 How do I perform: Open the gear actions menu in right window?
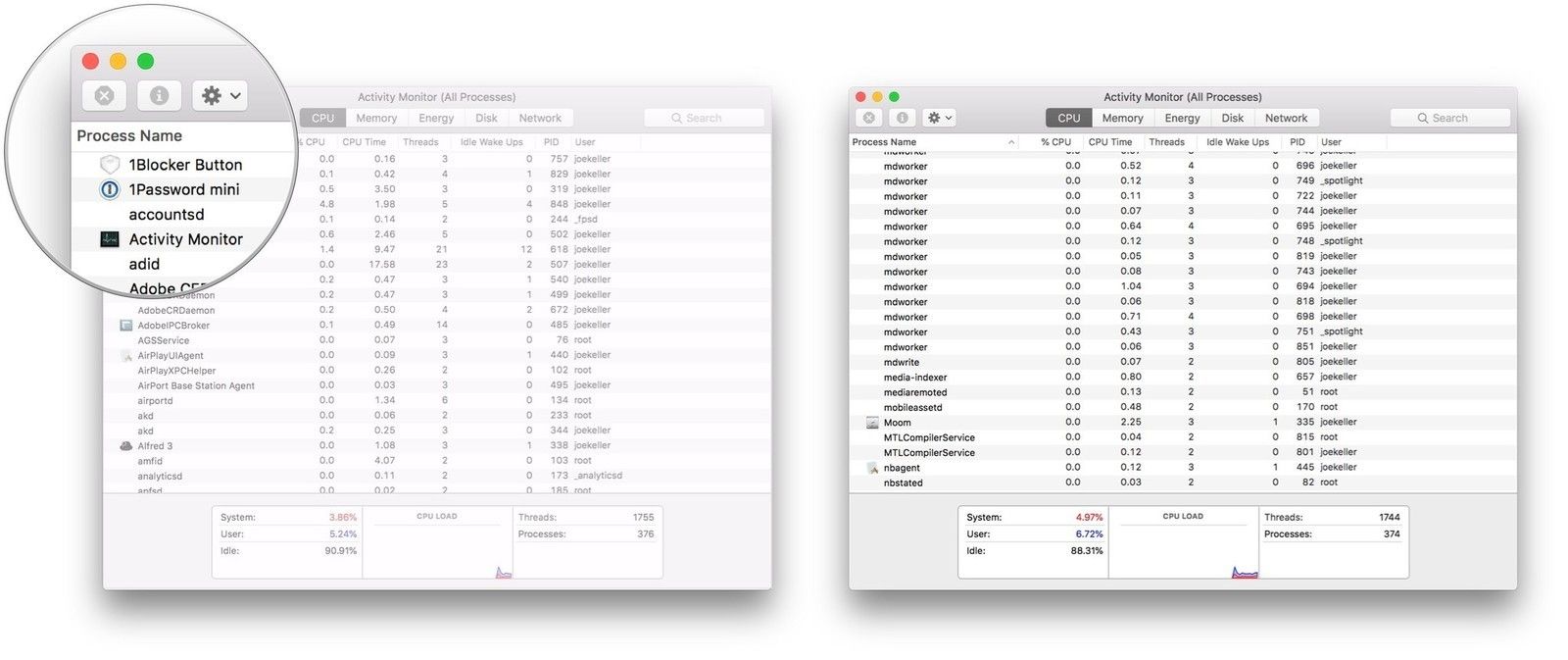pyautogui.click(x=939, y=118)
